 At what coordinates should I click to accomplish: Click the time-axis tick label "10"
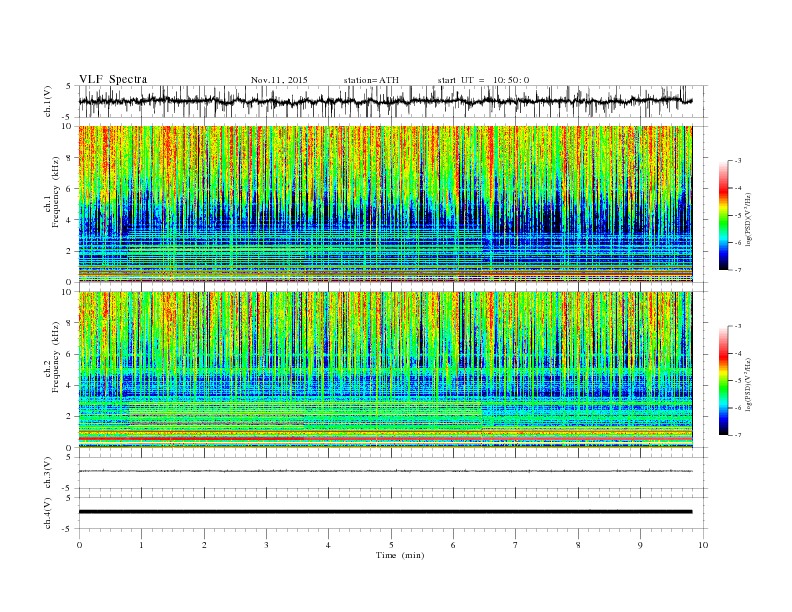[x=703, y=545]
